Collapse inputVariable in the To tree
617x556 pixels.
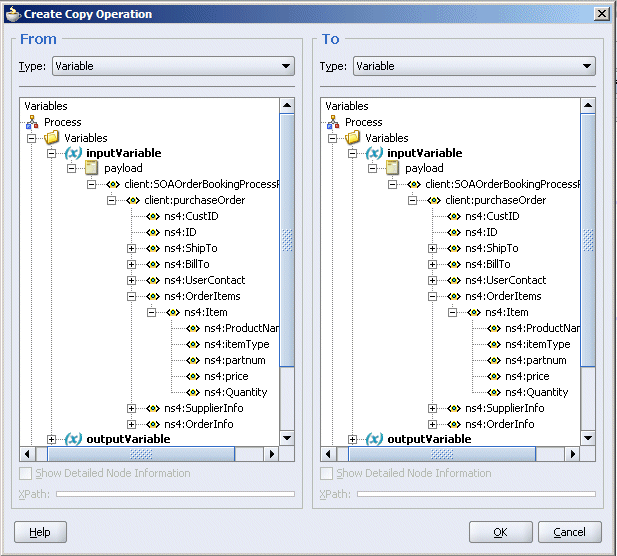(353, 153)
